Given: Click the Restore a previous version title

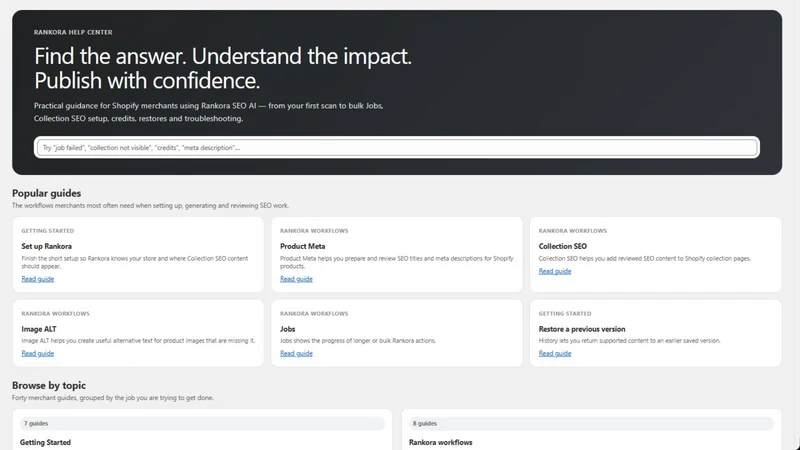Looking at the screenshot, I should [x=582, y=329].
